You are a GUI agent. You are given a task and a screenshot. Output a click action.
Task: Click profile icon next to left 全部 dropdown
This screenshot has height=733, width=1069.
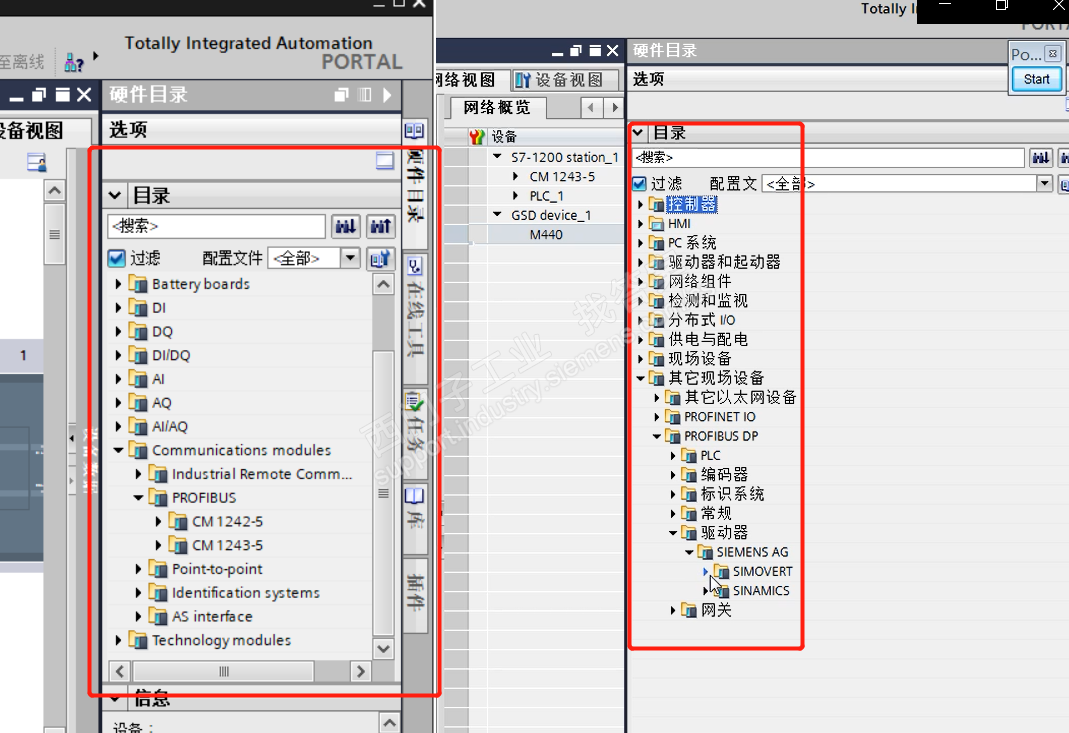pyautogui.click(x=380, y=258)
